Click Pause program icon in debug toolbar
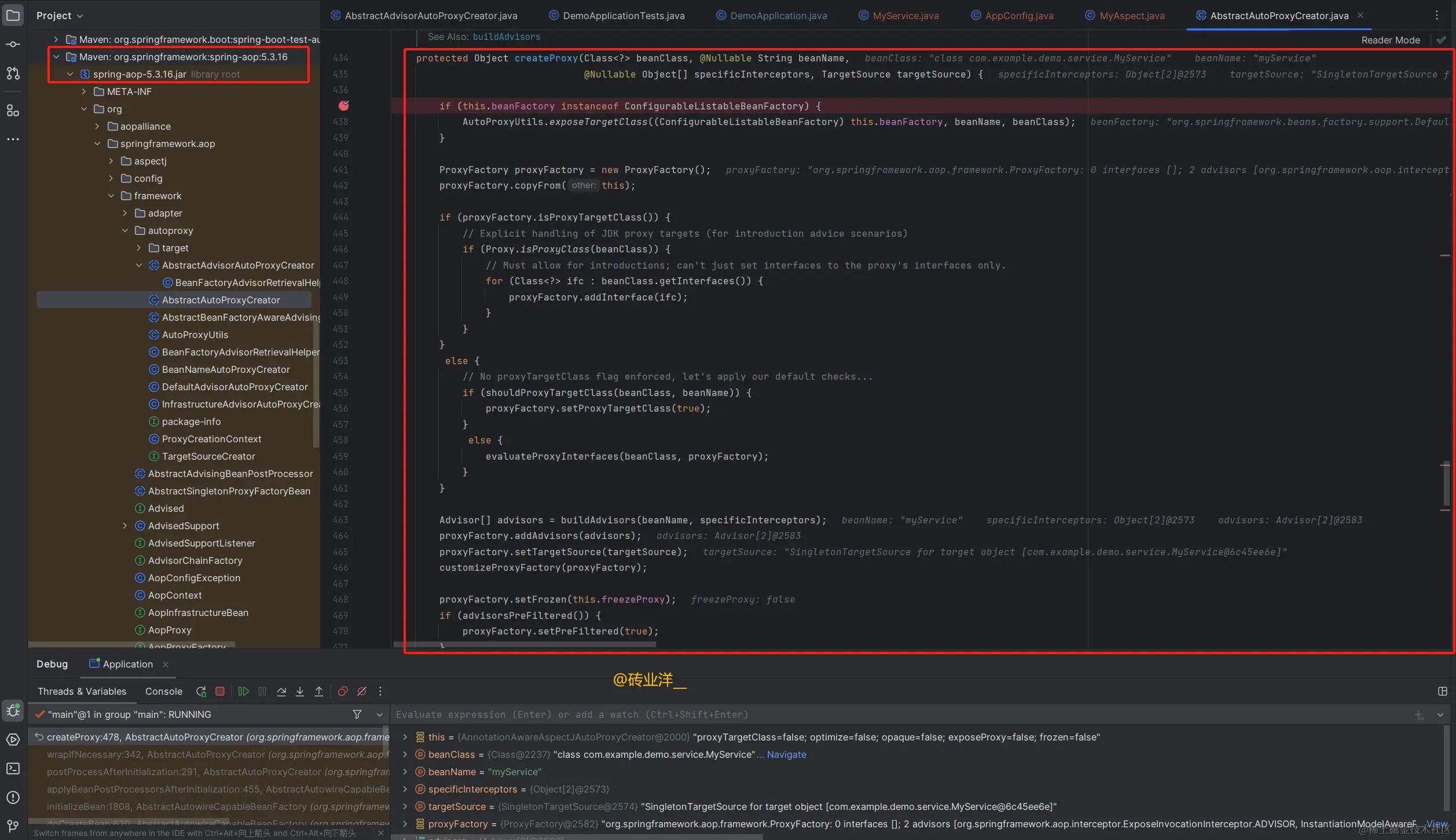This screenshot has width=1456, height=840. coord(262,691)
